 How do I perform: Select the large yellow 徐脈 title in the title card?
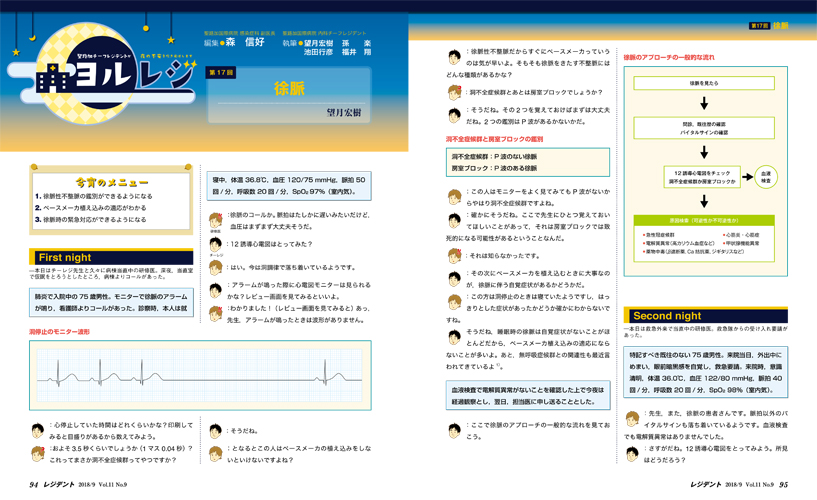point(289,88)
